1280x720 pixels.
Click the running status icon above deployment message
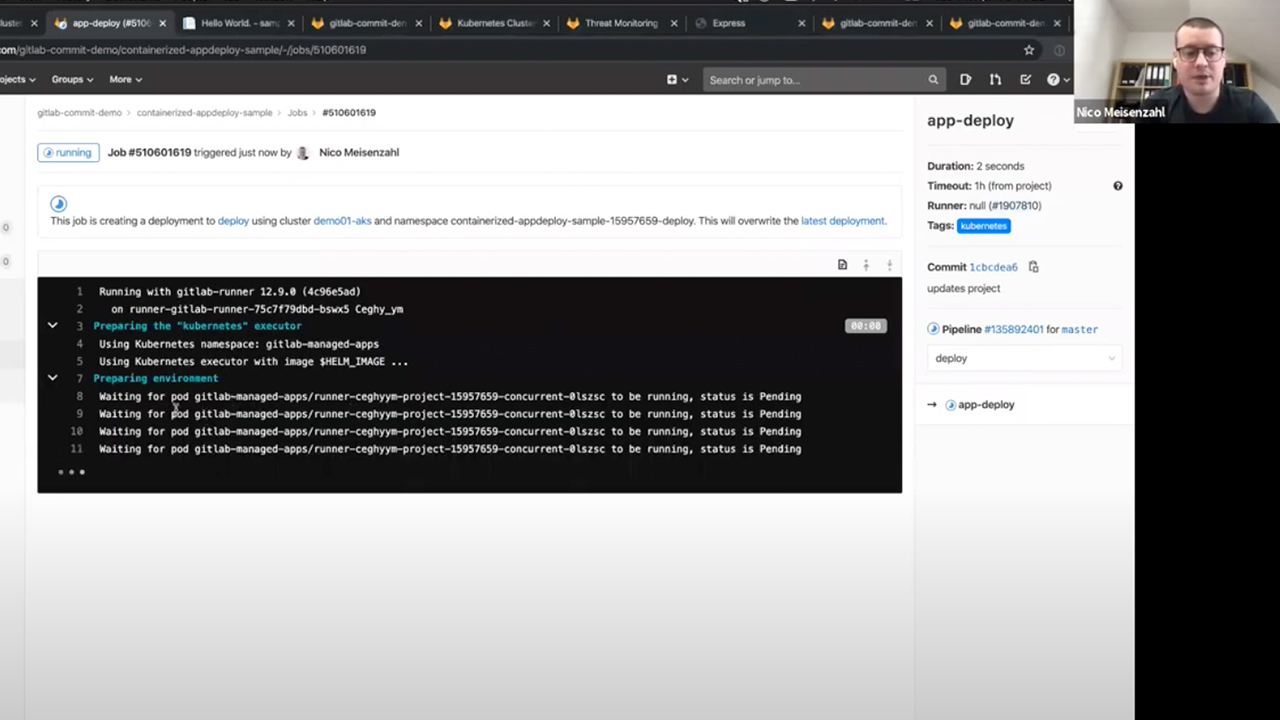58,204
